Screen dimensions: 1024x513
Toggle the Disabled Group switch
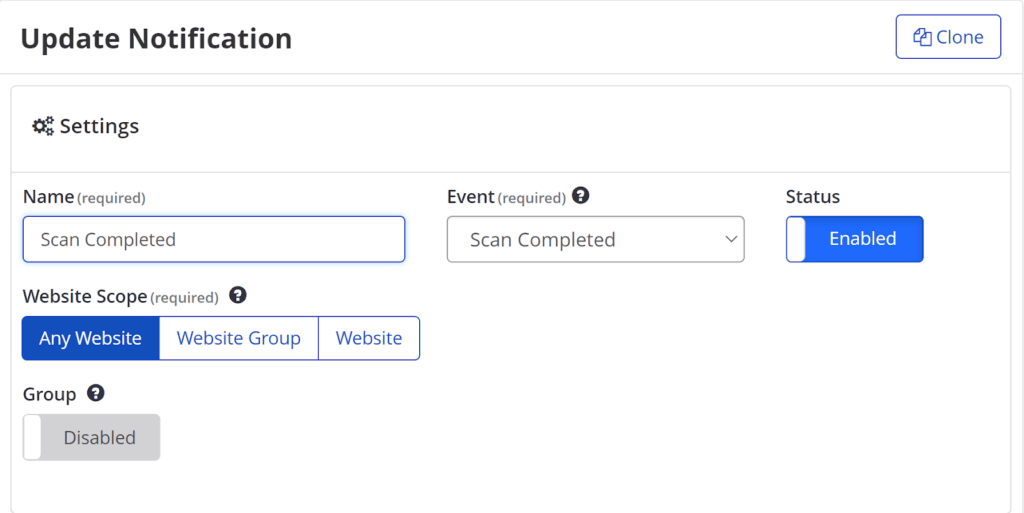click(x=91, y=437)
